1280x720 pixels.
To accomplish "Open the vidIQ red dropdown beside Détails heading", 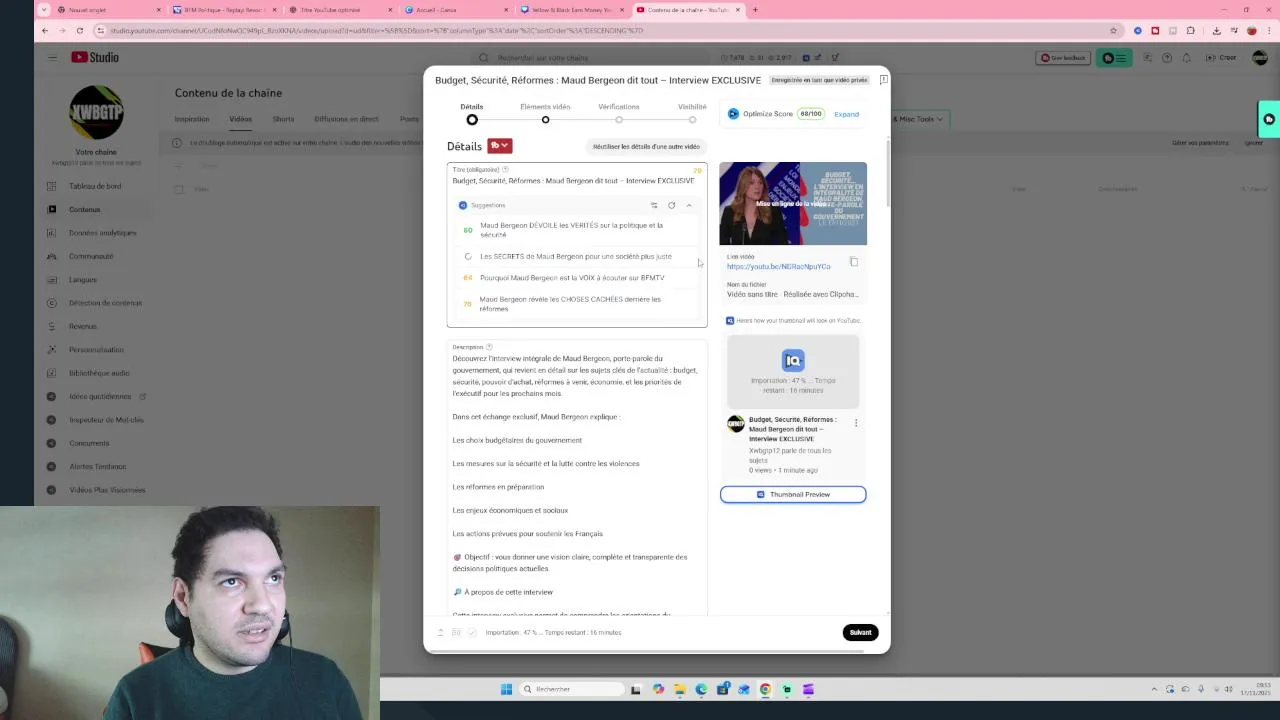I will click(x=500, y=146).
